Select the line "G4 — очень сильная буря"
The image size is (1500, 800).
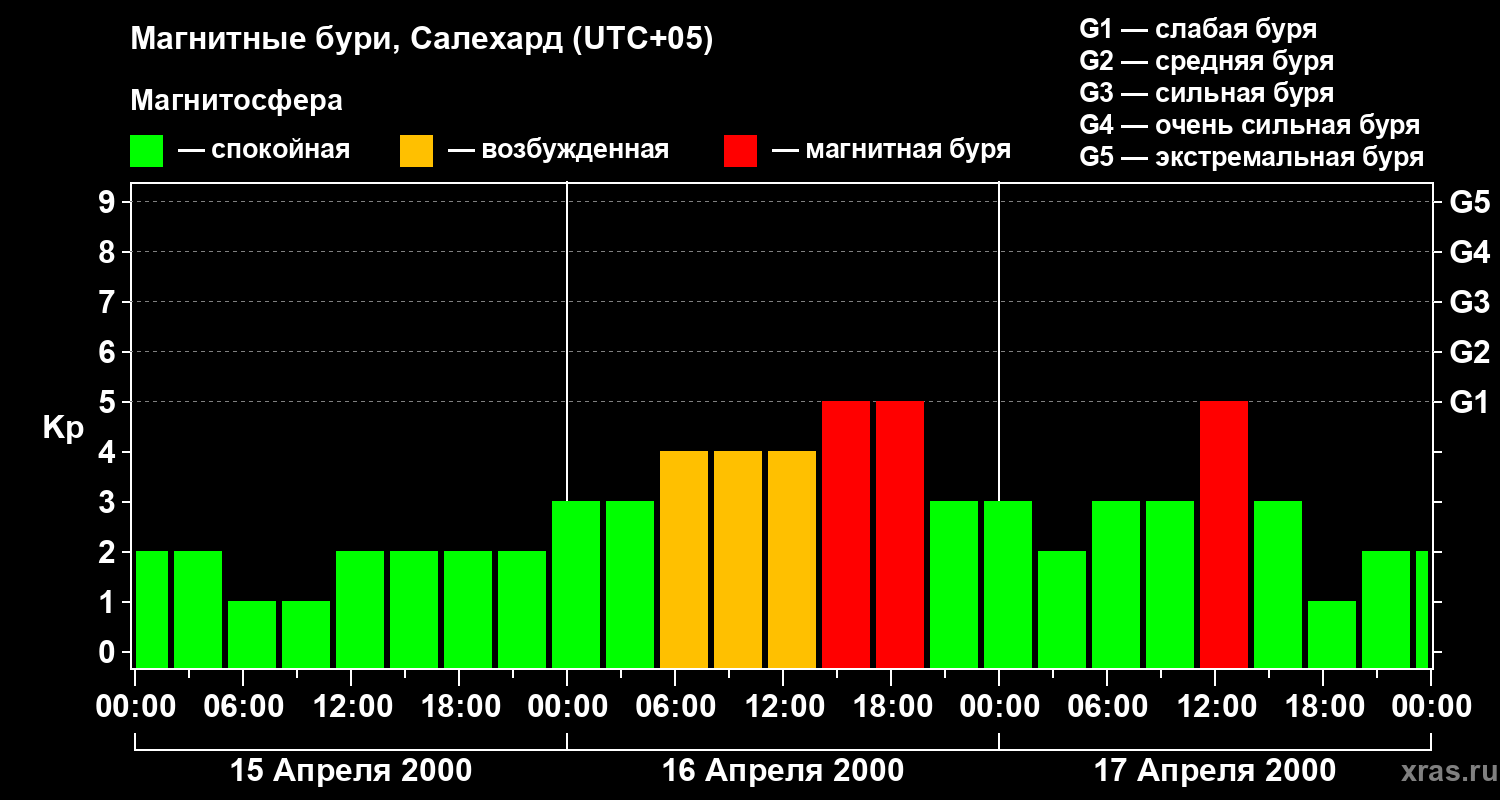[1250, 125]
